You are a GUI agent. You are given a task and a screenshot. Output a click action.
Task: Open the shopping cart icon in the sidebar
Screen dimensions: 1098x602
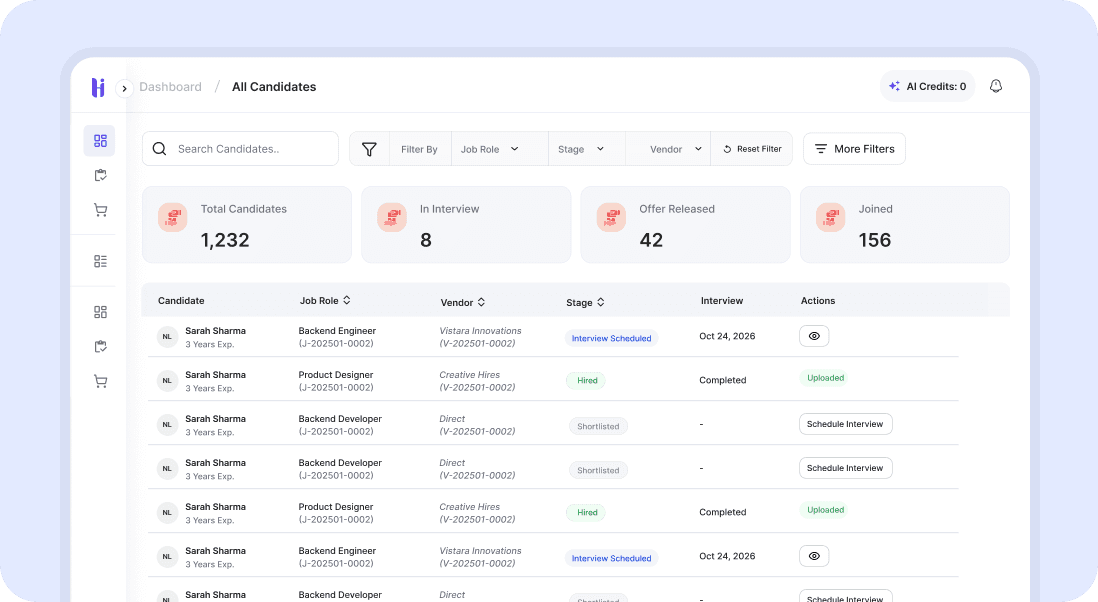100,210
